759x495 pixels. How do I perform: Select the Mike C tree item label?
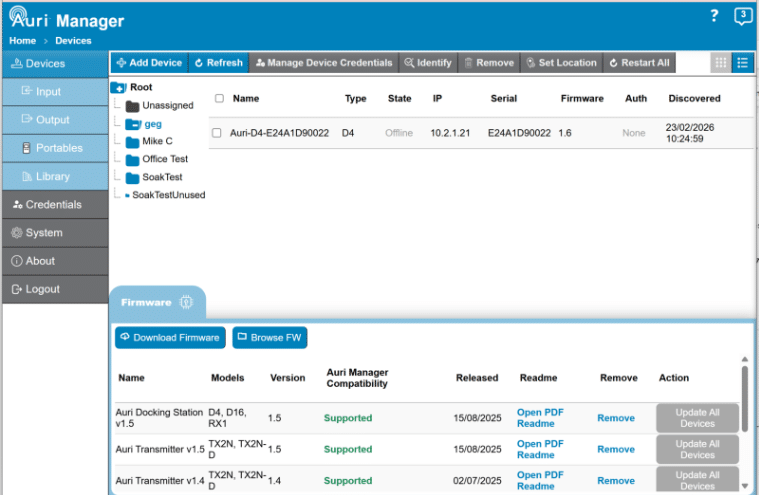pyautogui.click(x=157, y=141)
